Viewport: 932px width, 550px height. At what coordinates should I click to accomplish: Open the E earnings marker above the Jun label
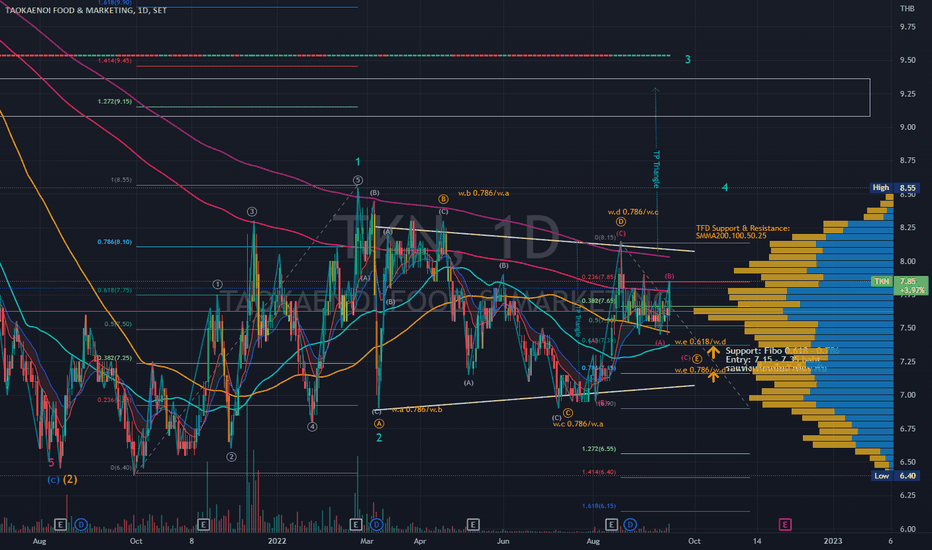coord(473,524)
